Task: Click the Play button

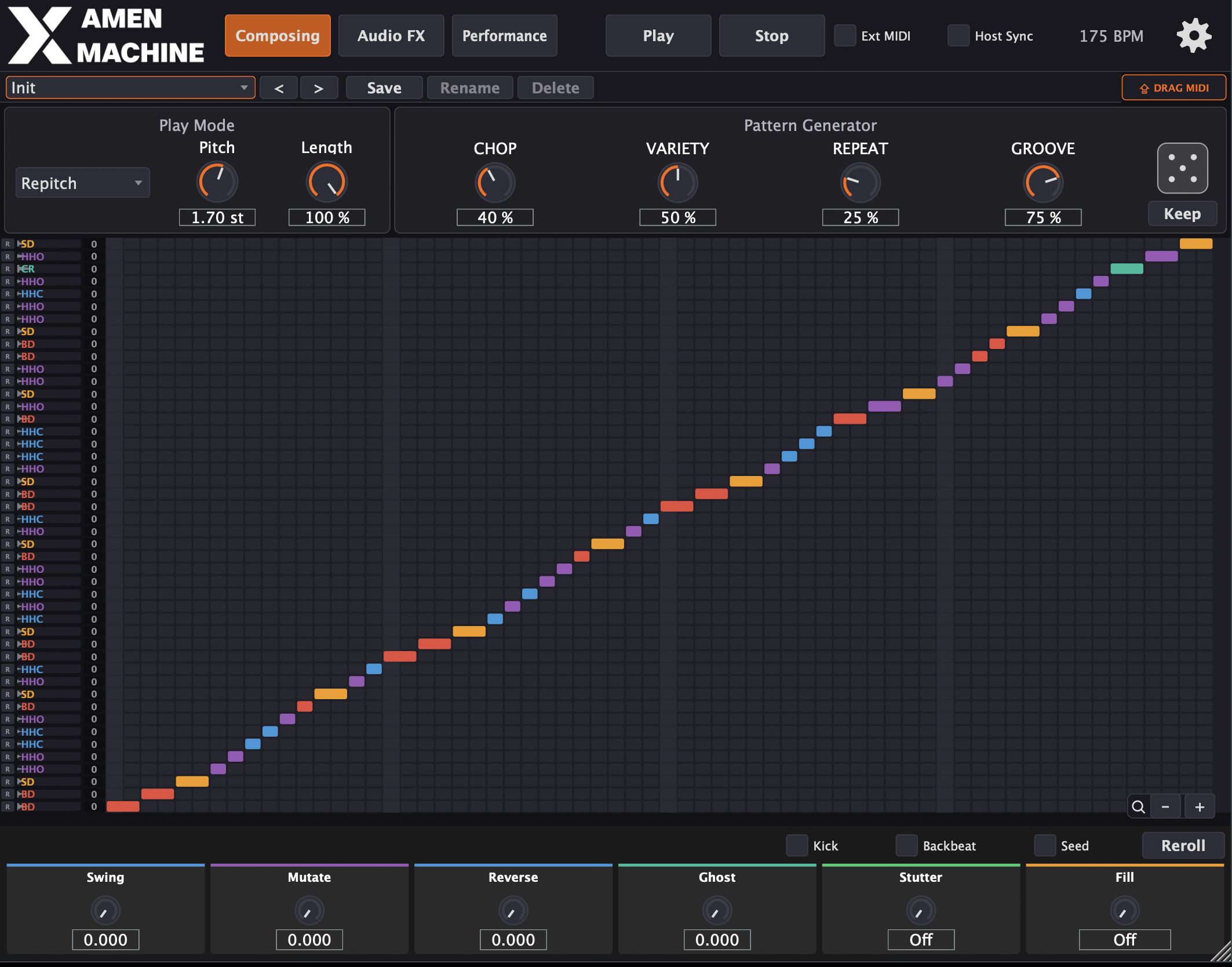Action: 658,36
